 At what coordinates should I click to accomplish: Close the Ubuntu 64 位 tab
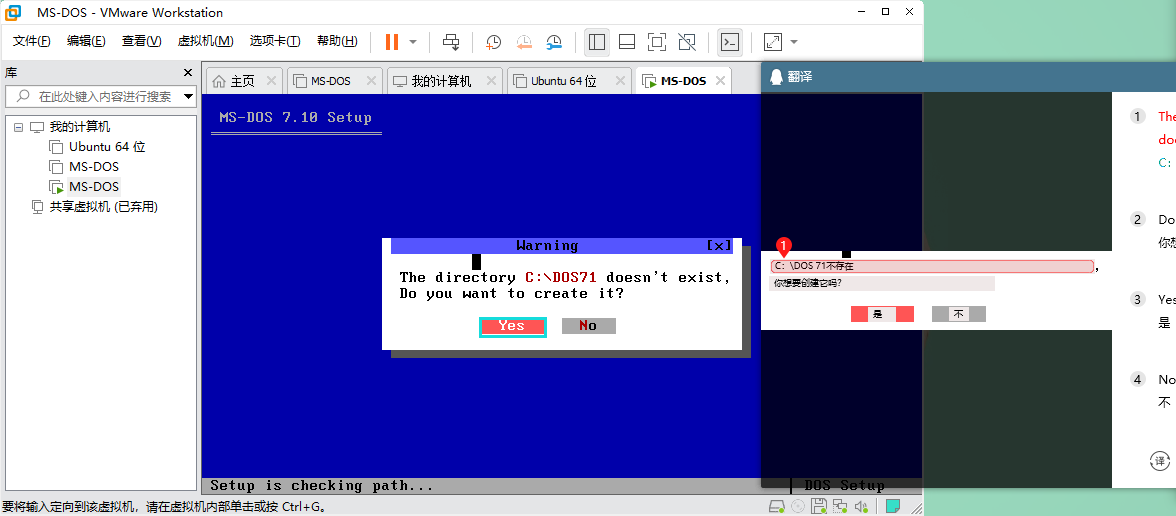point(620,81)
